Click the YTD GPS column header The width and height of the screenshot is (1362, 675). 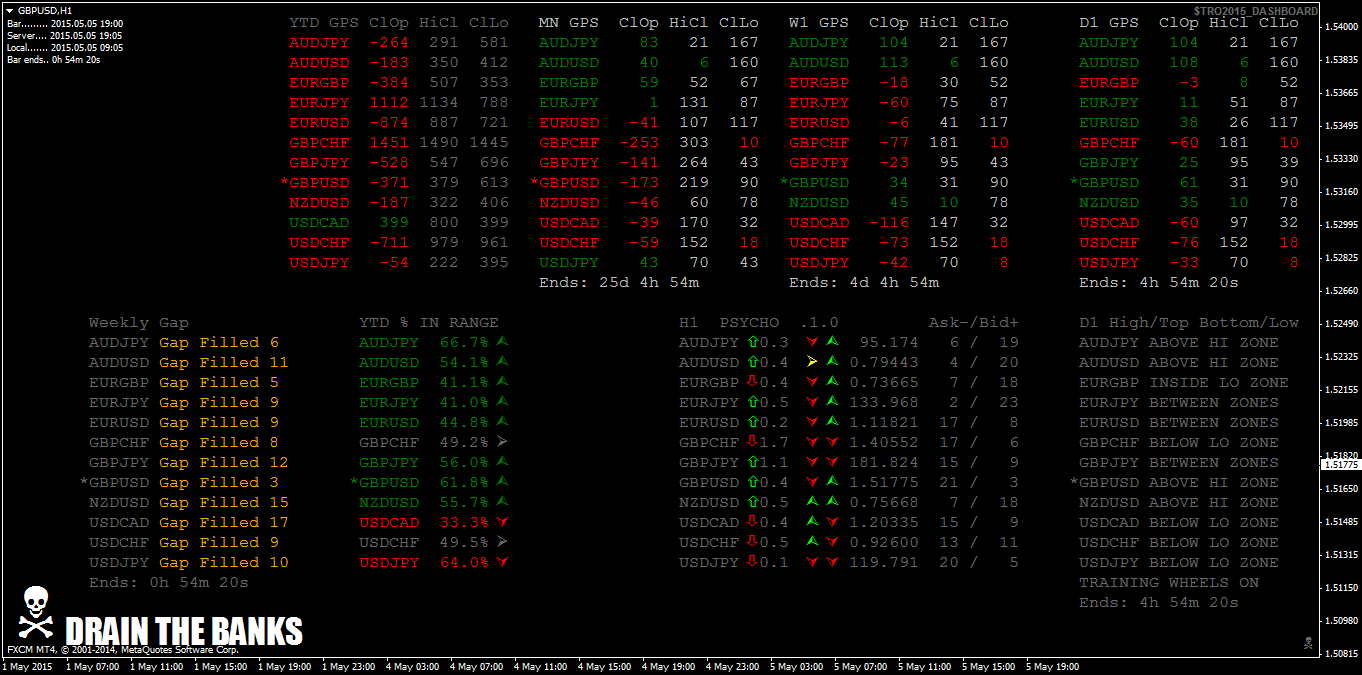324,22
